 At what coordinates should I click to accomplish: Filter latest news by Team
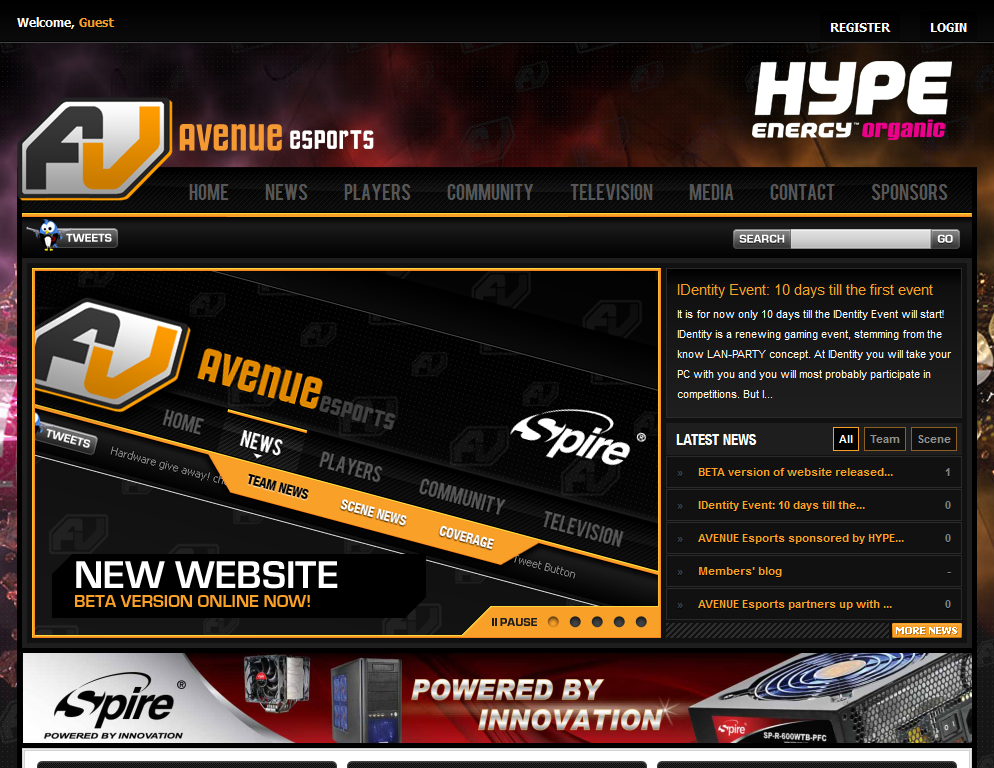pos(884,439)
